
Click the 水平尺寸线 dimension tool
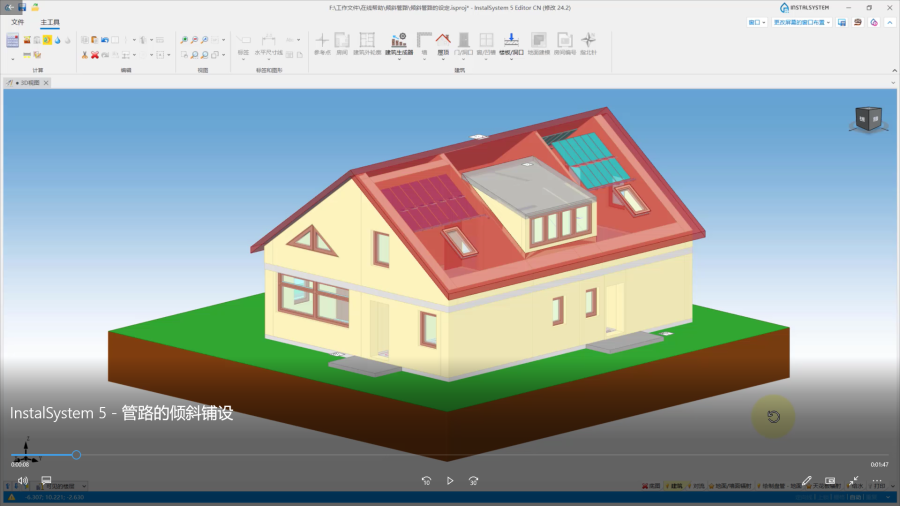(x=269, y=45)
